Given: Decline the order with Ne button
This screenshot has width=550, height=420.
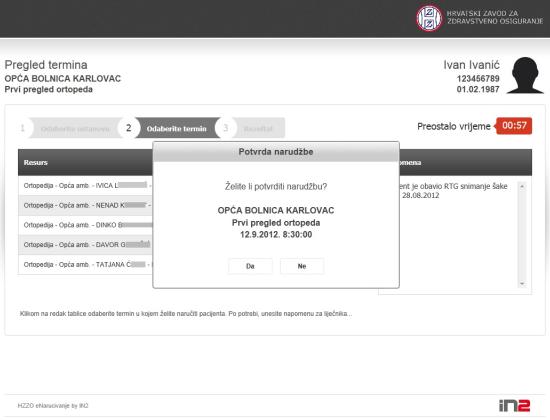Looking at the screenshot, I should [x=302, y=266].
